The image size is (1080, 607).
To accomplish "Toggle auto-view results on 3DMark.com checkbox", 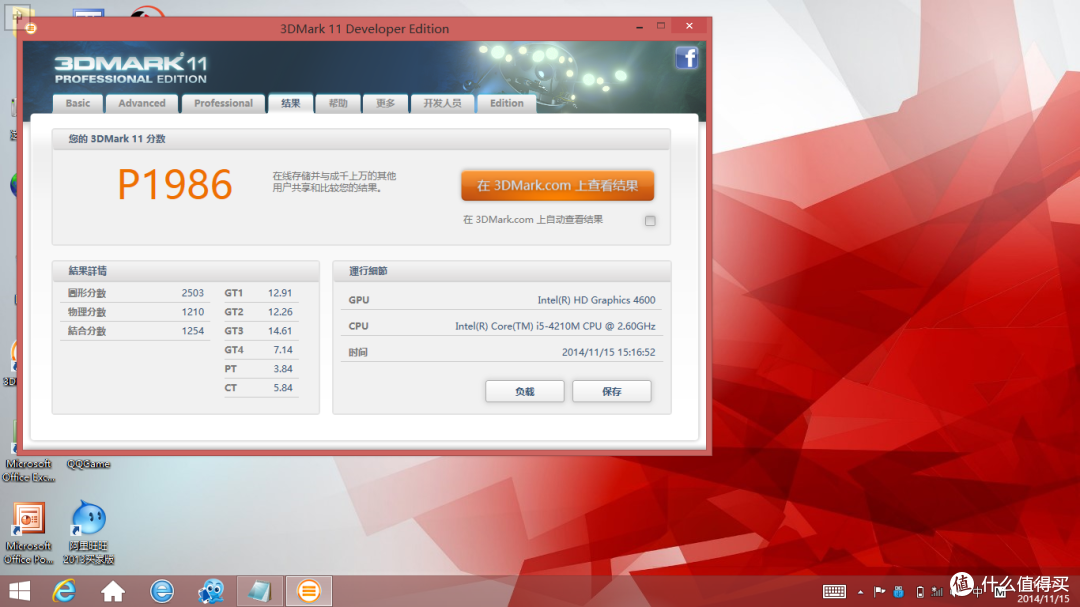I will point(650,220).
